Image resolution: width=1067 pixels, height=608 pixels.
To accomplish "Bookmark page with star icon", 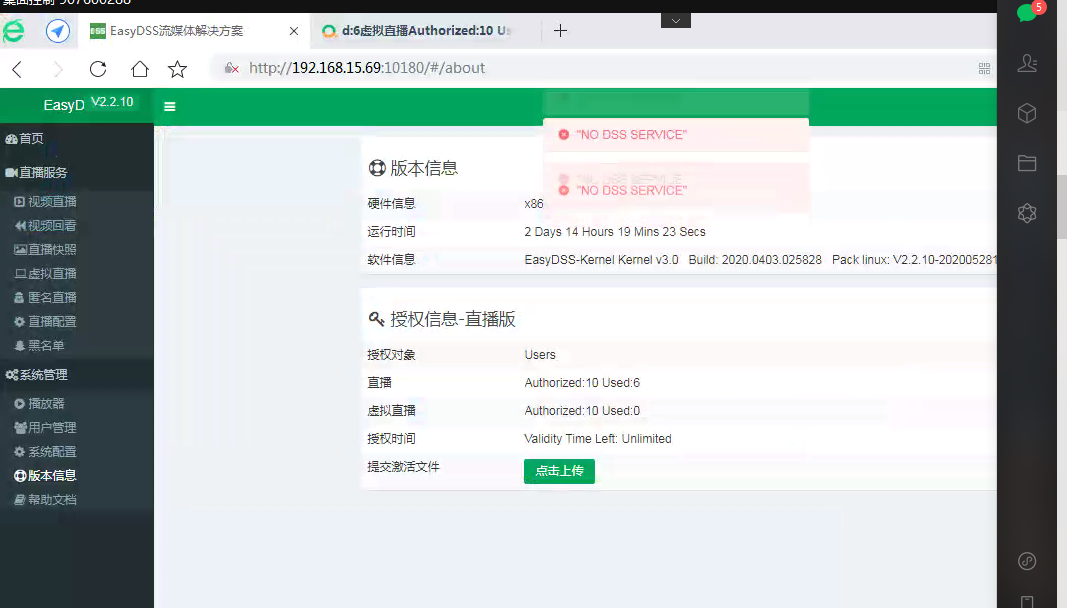I will click(x=178, y=69).
